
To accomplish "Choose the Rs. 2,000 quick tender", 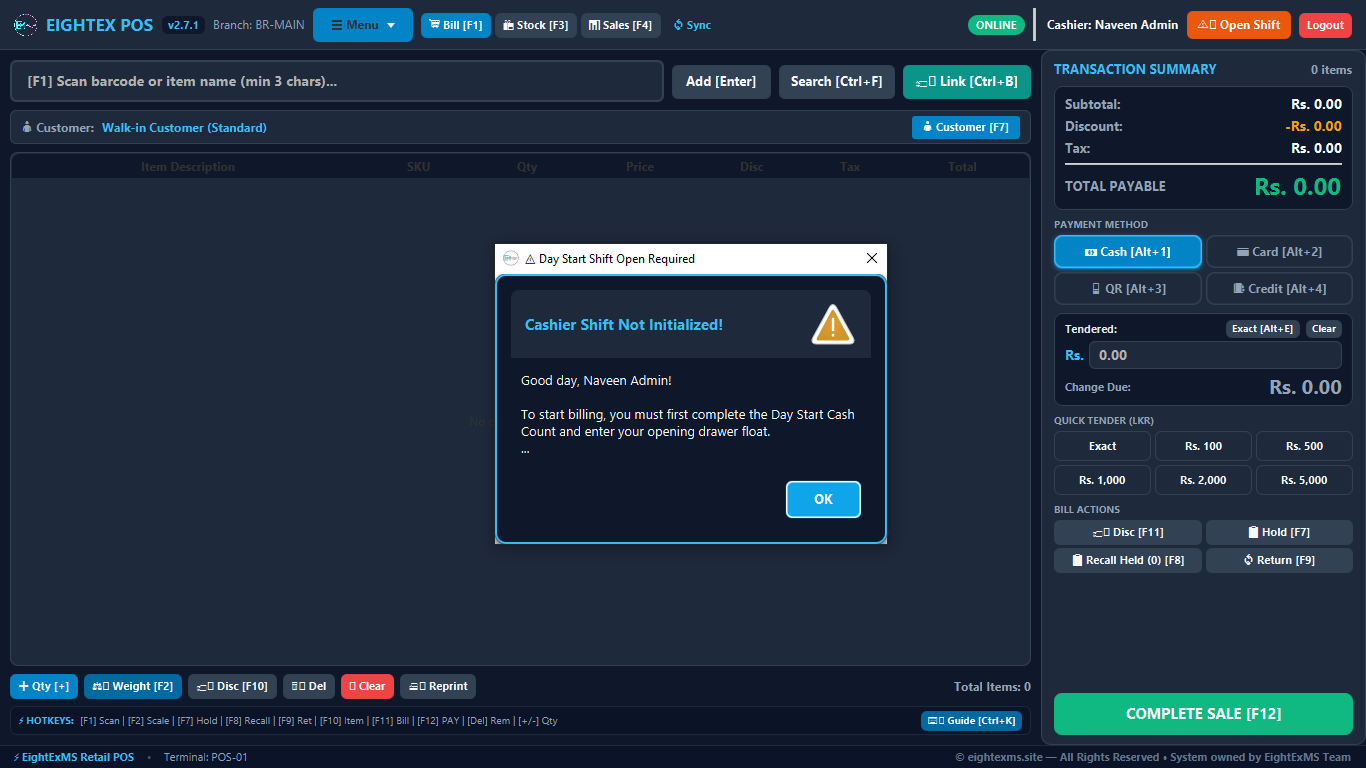I will pyautogui.click(x=1204, y=480).
